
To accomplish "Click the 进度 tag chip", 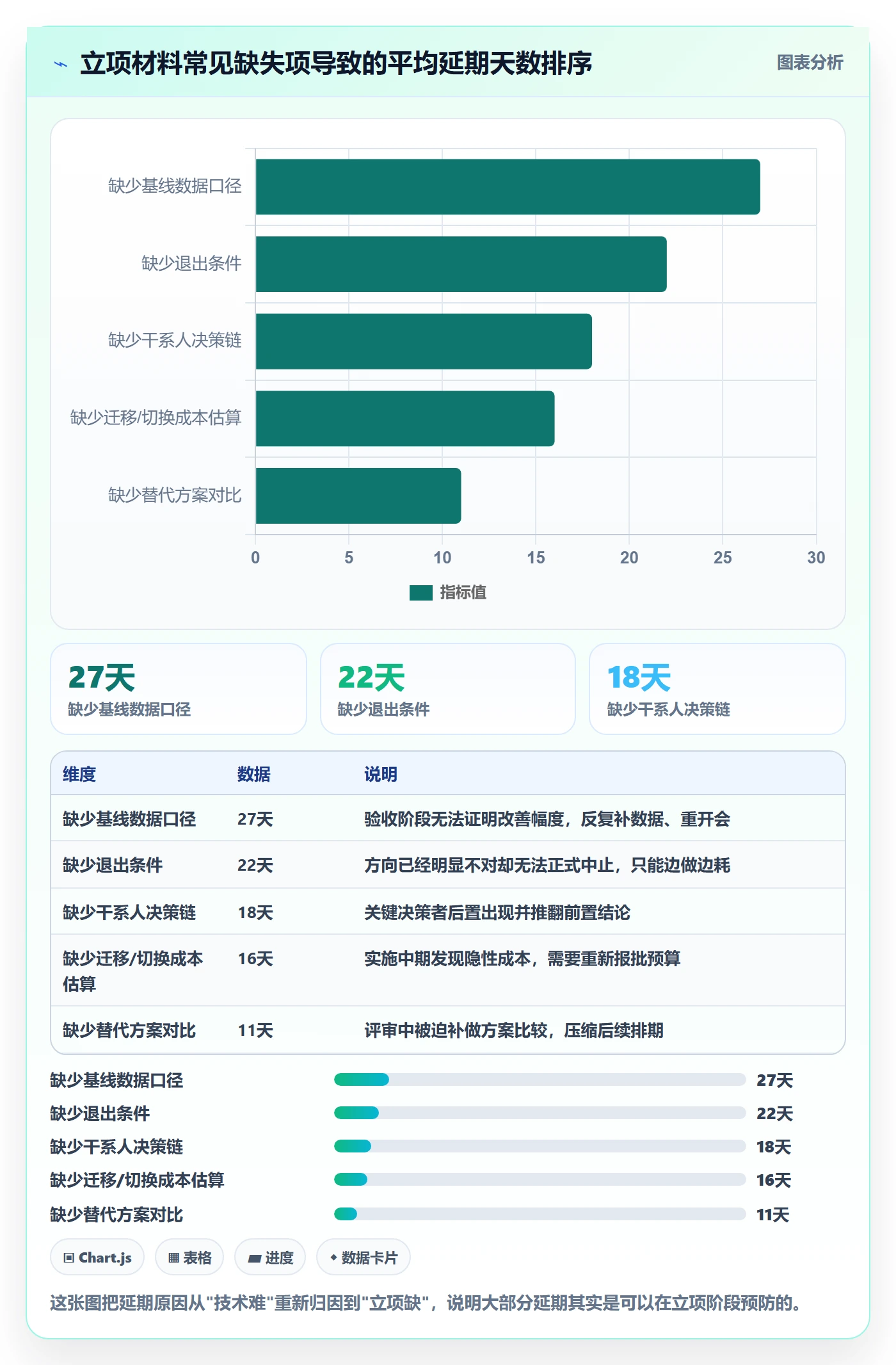I will (x=270, y=1257).
